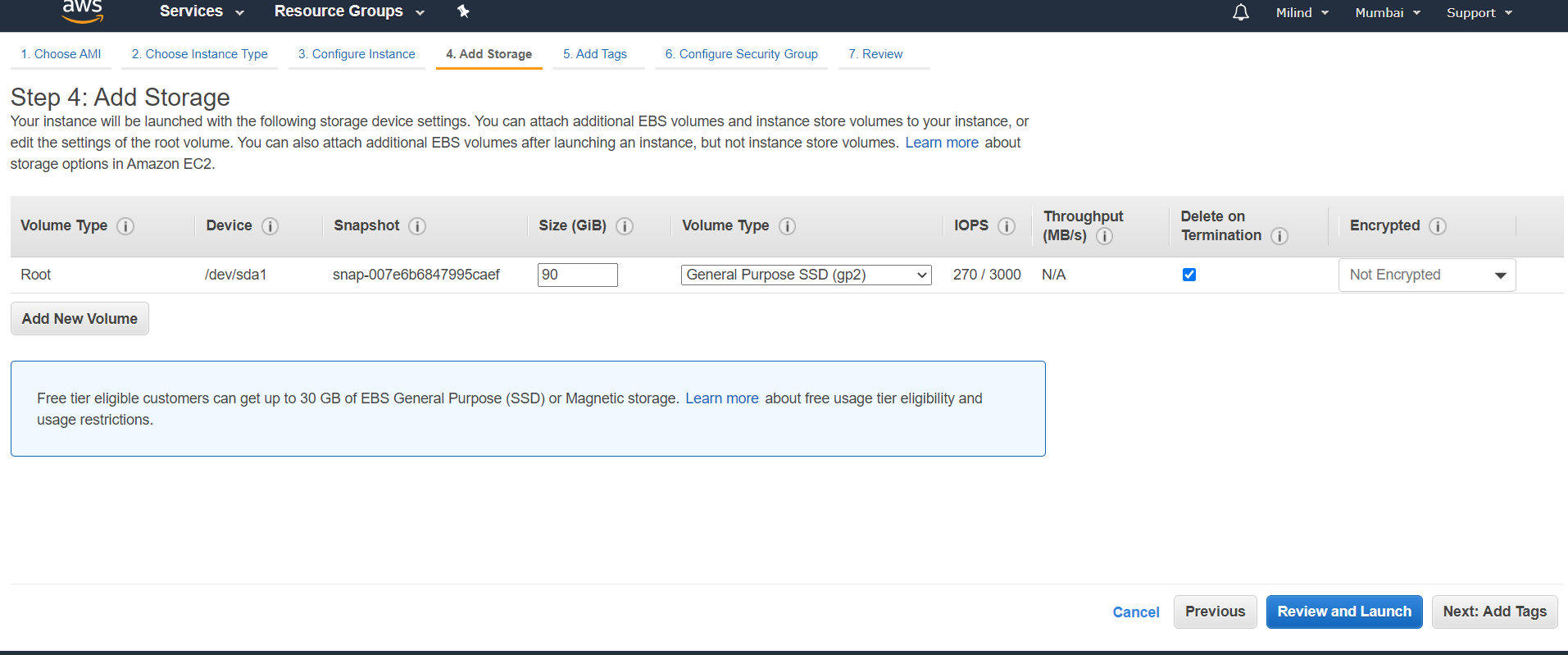The image size is (1568, 655).
Task: Go to 2. Choose Instance Type step
Action: (200, 54)
